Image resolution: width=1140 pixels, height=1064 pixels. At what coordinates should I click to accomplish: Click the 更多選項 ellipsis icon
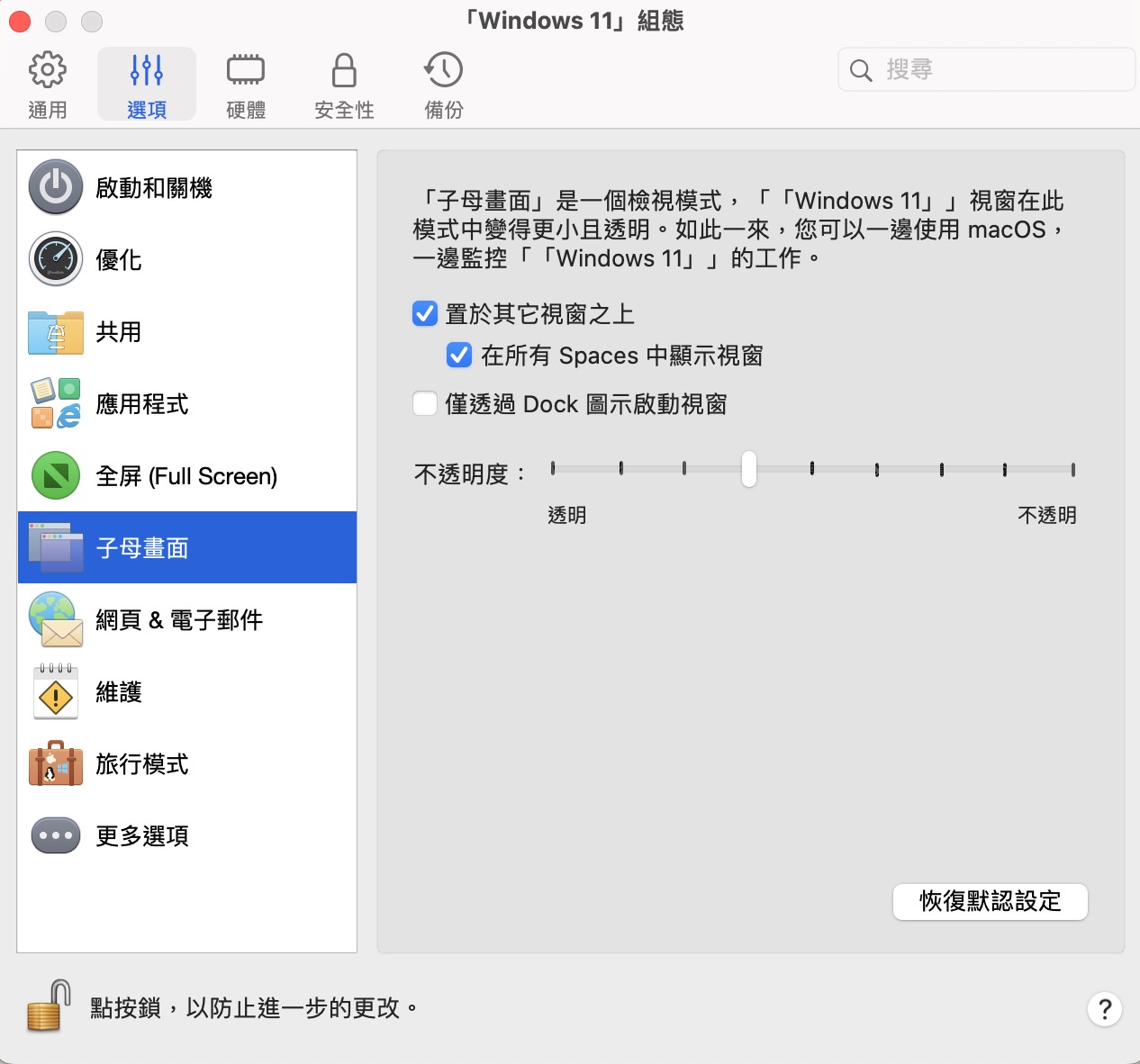point(56,835)
